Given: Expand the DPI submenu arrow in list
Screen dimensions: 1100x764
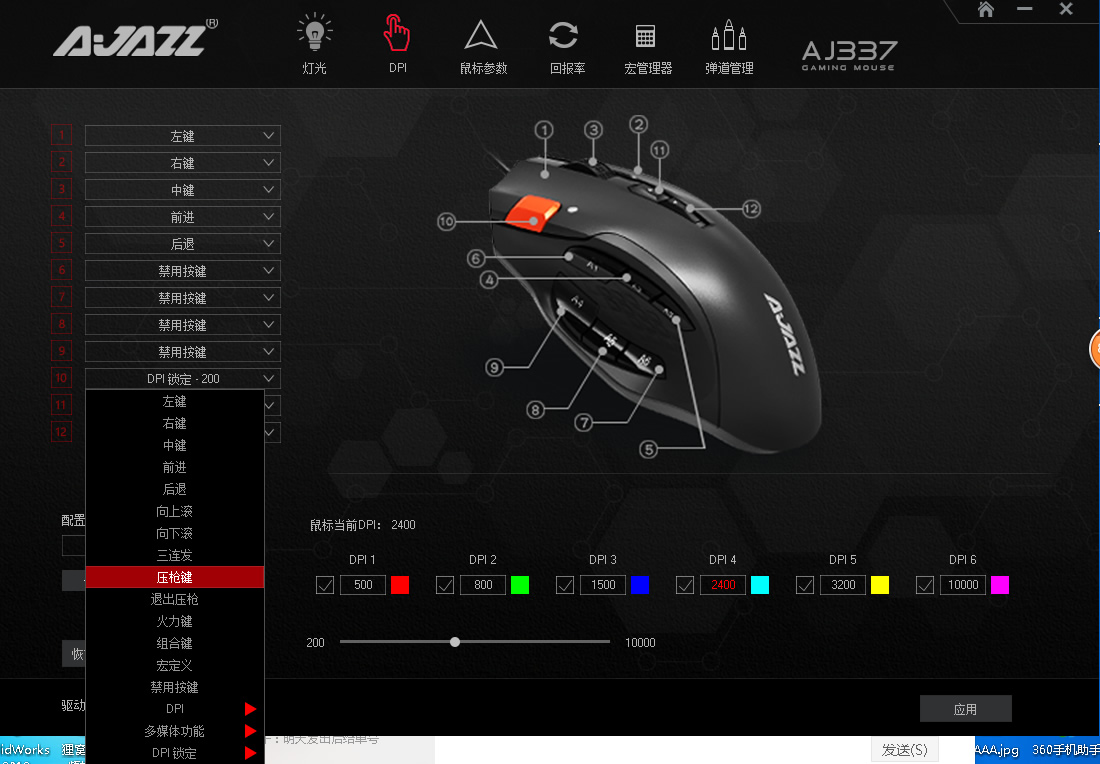Looking at the screenshot, I should pos(250,709).
